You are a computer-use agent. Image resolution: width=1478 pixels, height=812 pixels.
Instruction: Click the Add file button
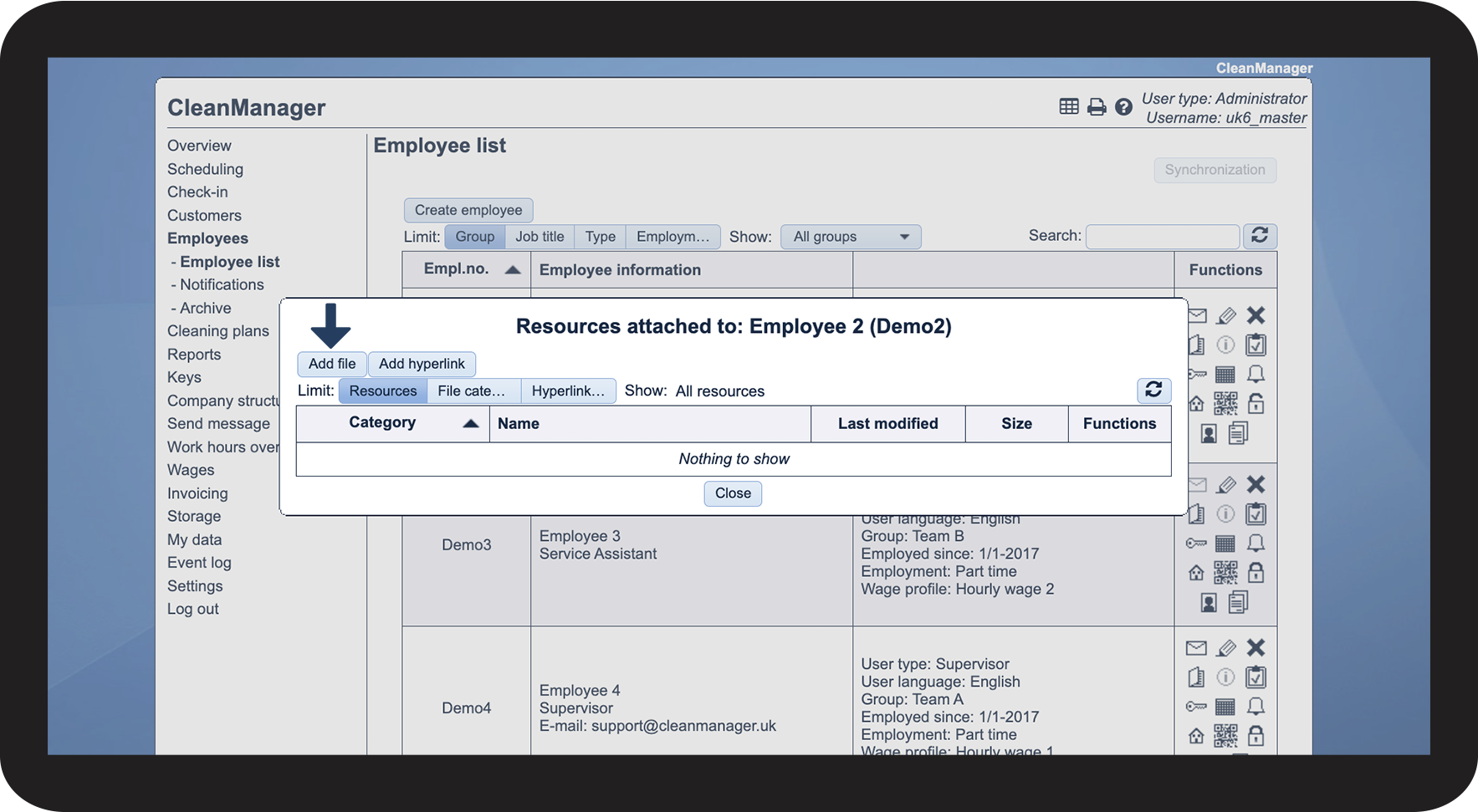click(x=332, y=364)
